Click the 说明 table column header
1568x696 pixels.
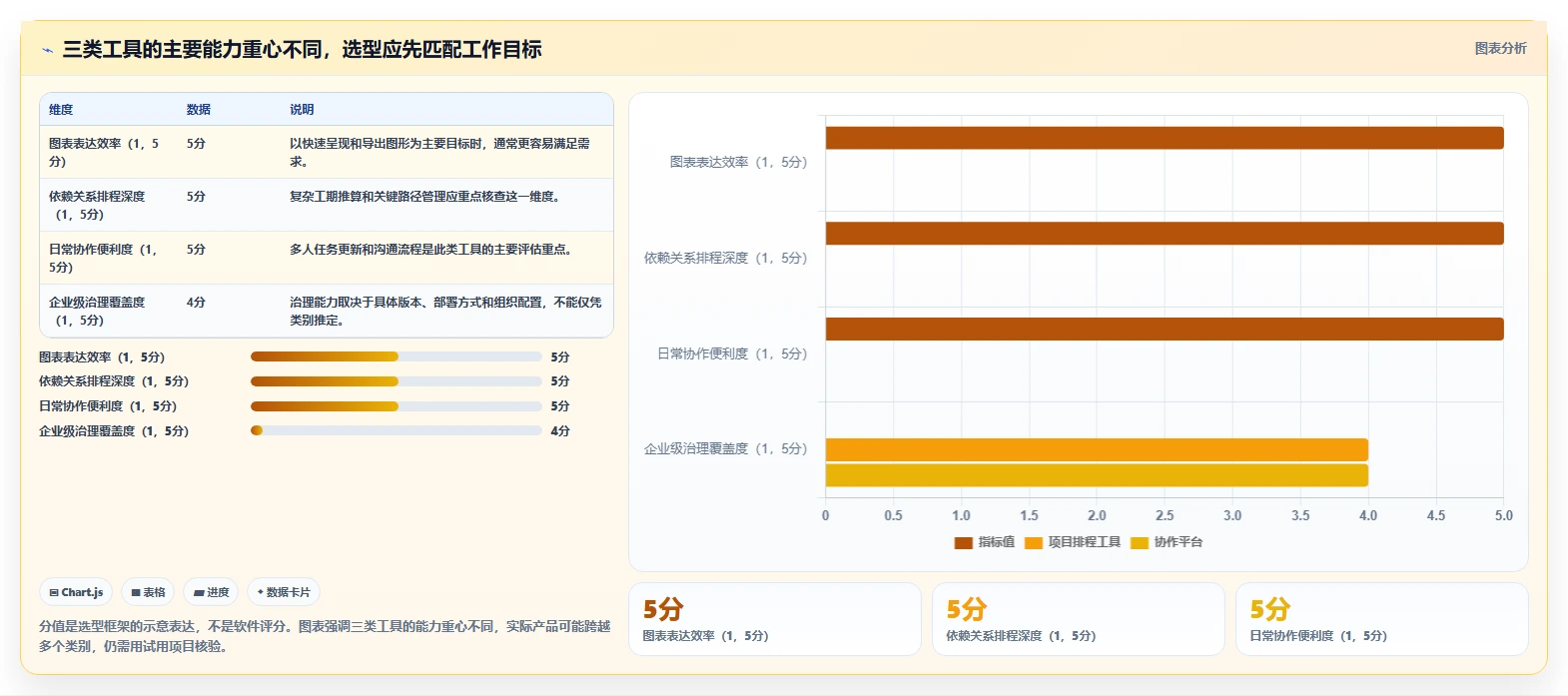(x=302, y=110)
